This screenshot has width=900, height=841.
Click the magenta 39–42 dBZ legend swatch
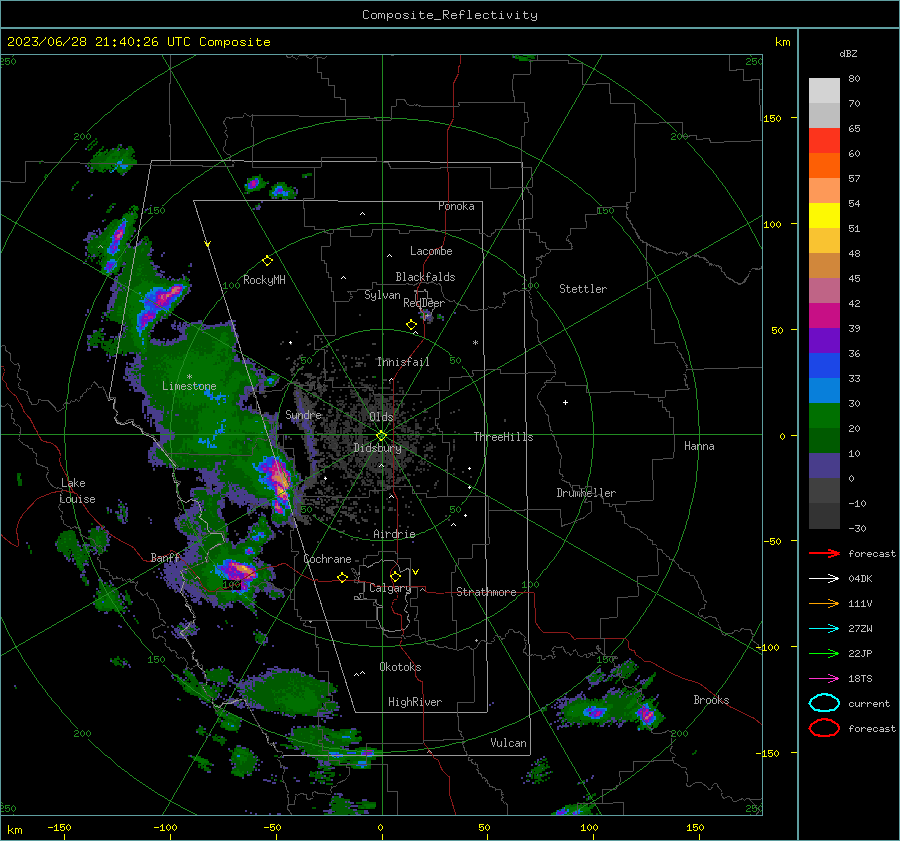pyautogui.click(x=824, y=316)
